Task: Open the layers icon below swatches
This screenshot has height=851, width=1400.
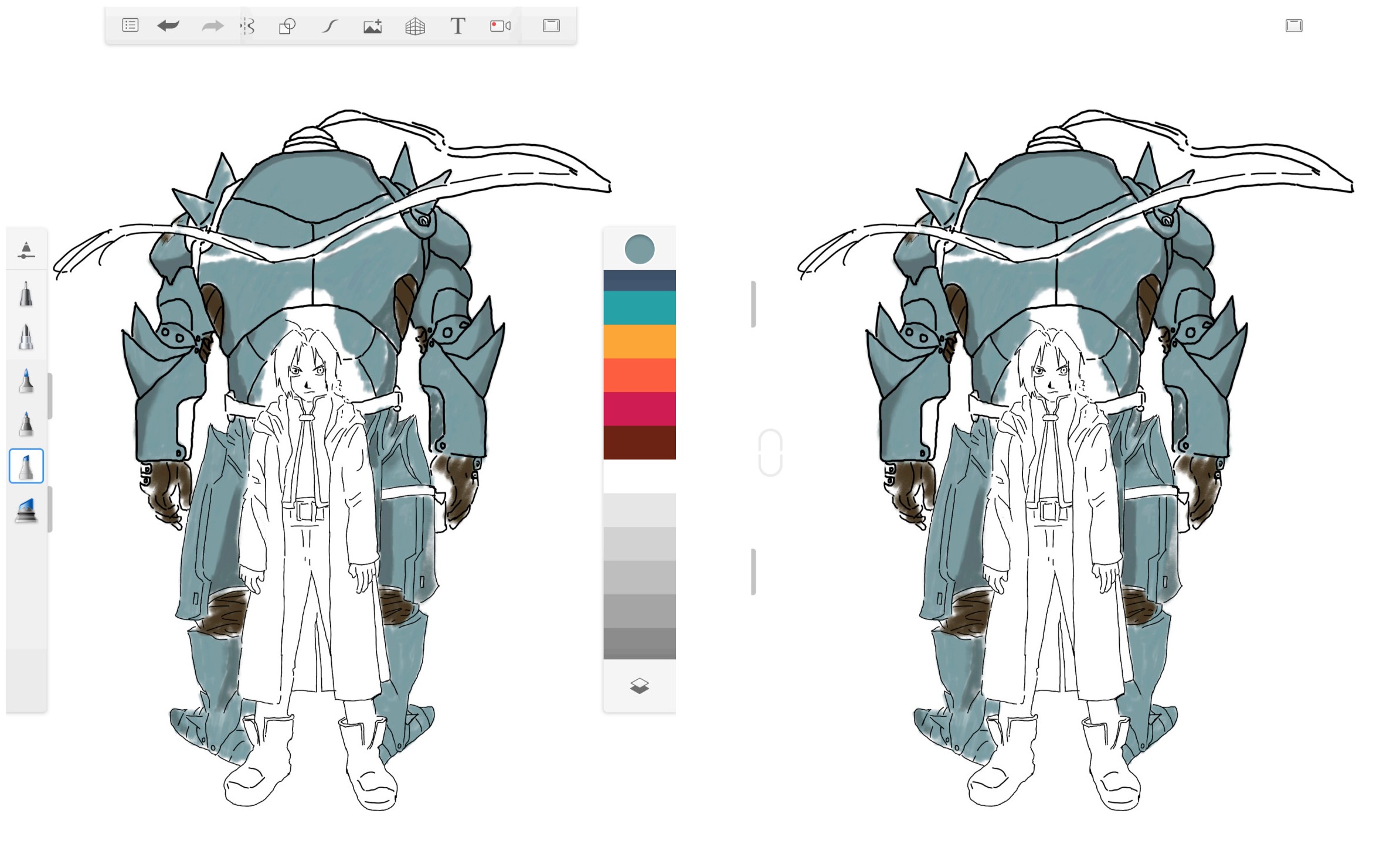Action: (x=640, y=686)
